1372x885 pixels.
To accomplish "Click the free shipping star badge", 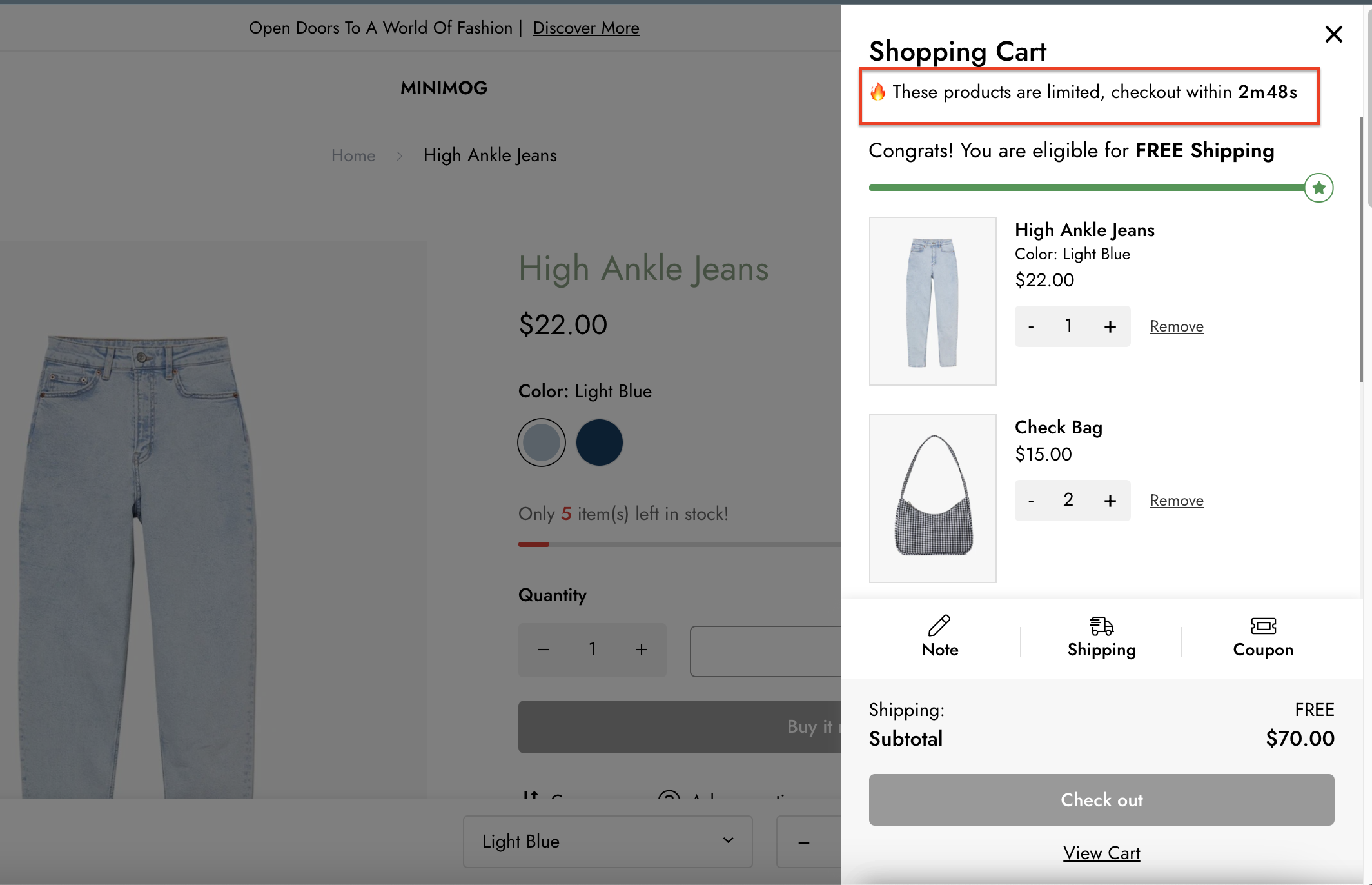I will point(1318,188).
